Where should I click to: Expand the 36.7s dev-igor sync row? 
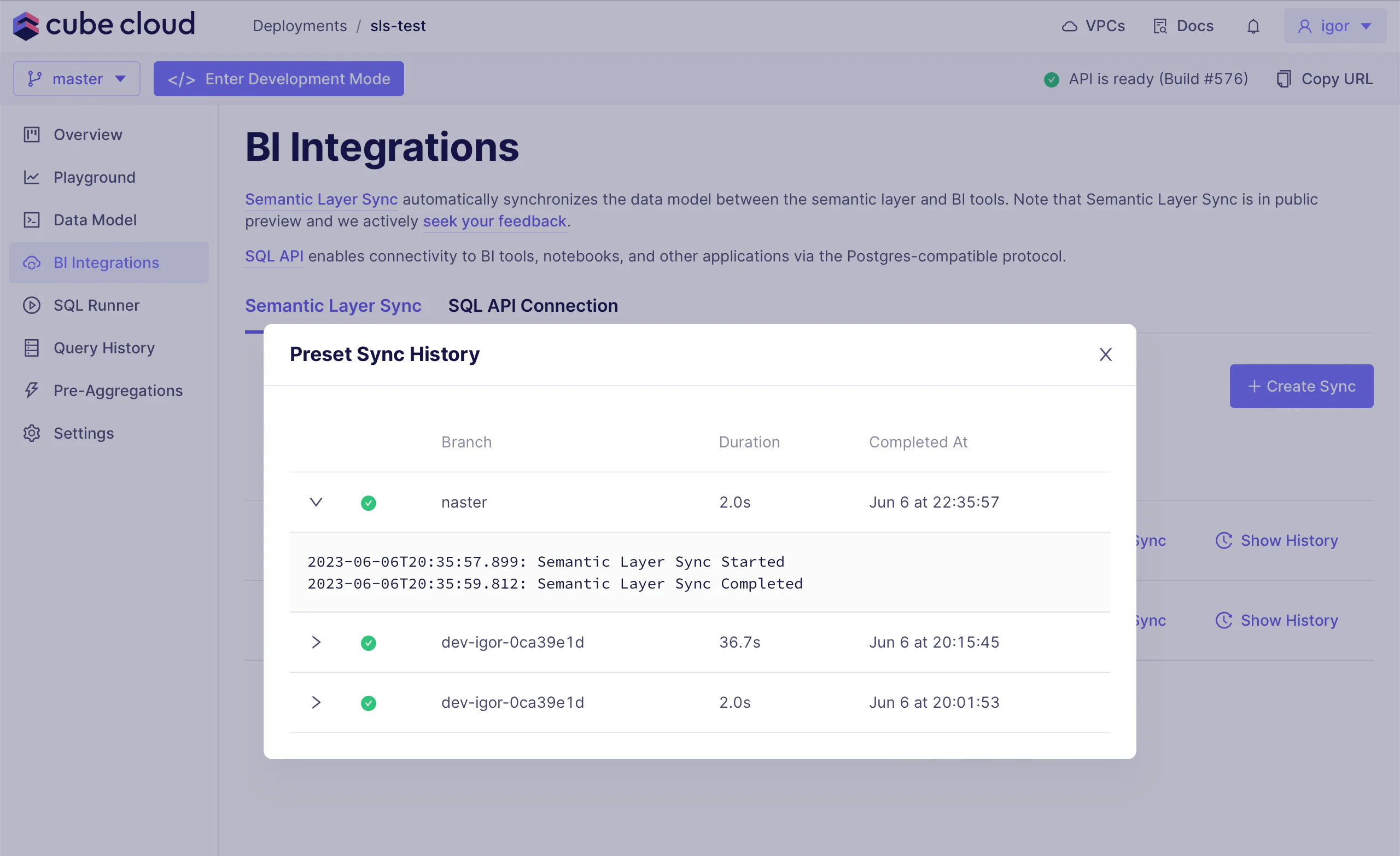coord(316,642)
